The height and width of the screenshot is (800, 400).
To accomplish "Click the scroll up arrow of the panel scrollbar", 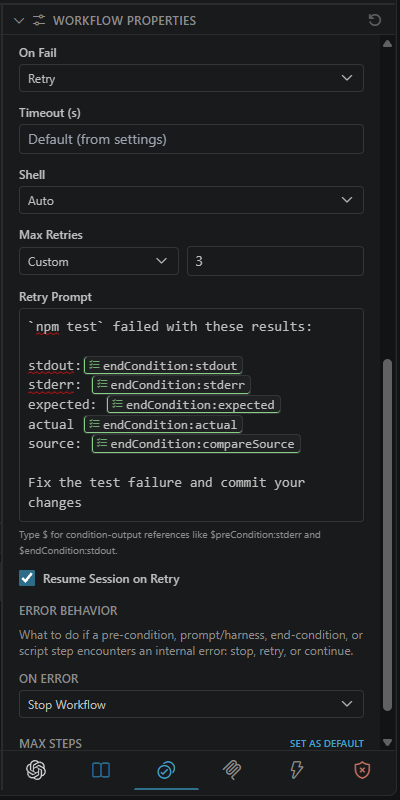I will (x=387, y=44).
